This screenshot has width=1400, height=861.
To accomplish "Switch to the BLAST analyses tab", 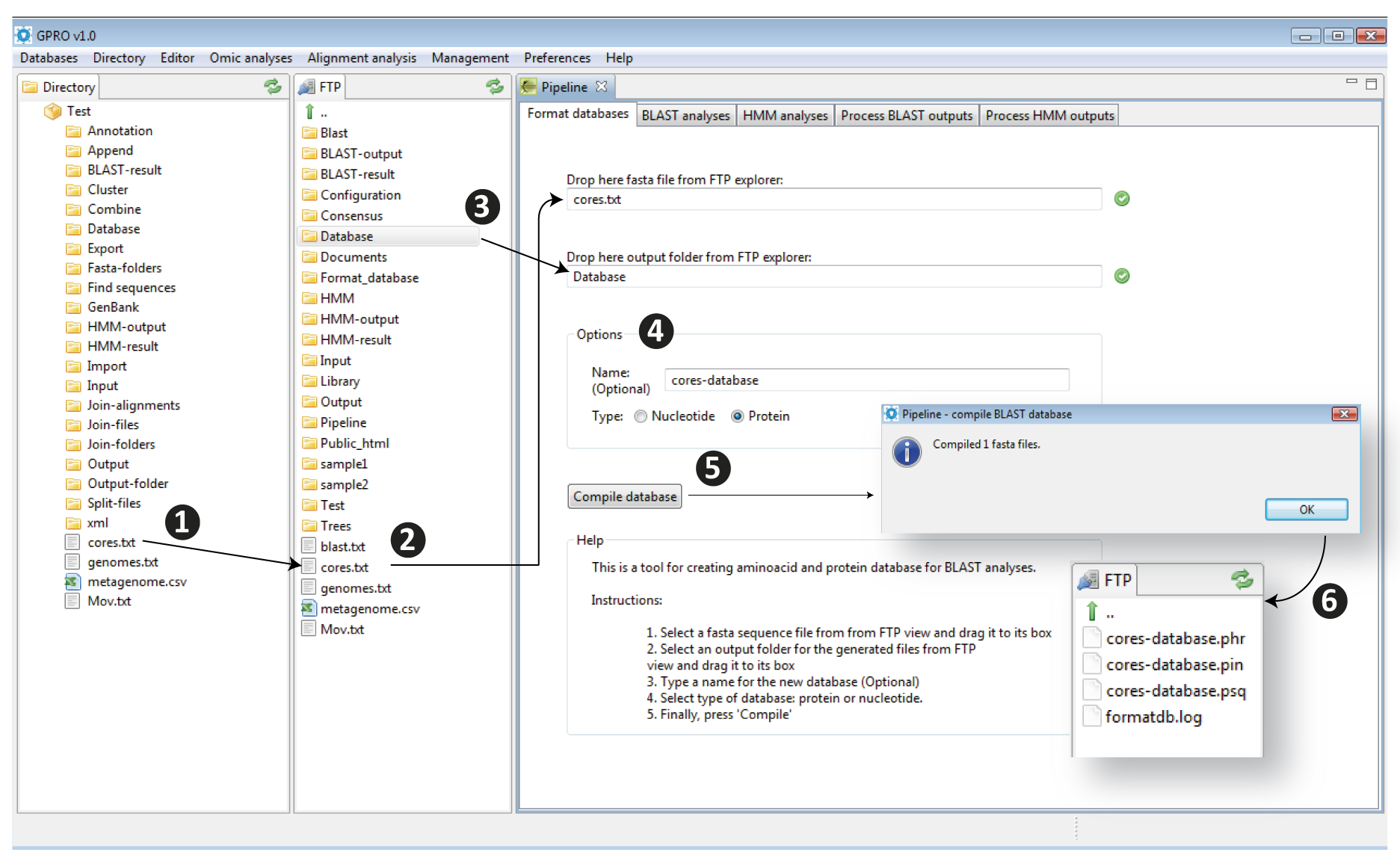I will pos(685,115).
